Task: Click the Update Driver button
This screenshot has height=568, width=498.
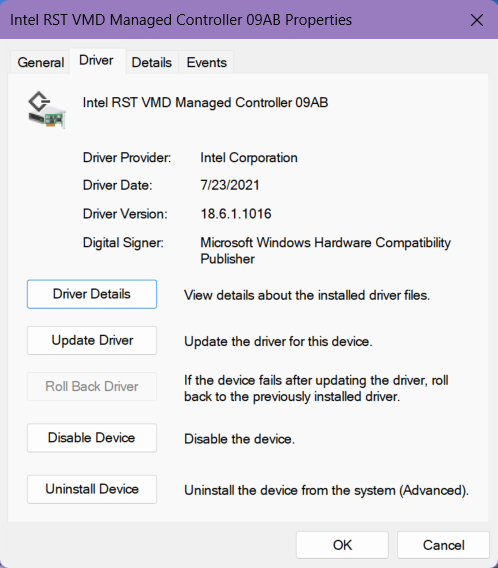Action: coord(92,341)
